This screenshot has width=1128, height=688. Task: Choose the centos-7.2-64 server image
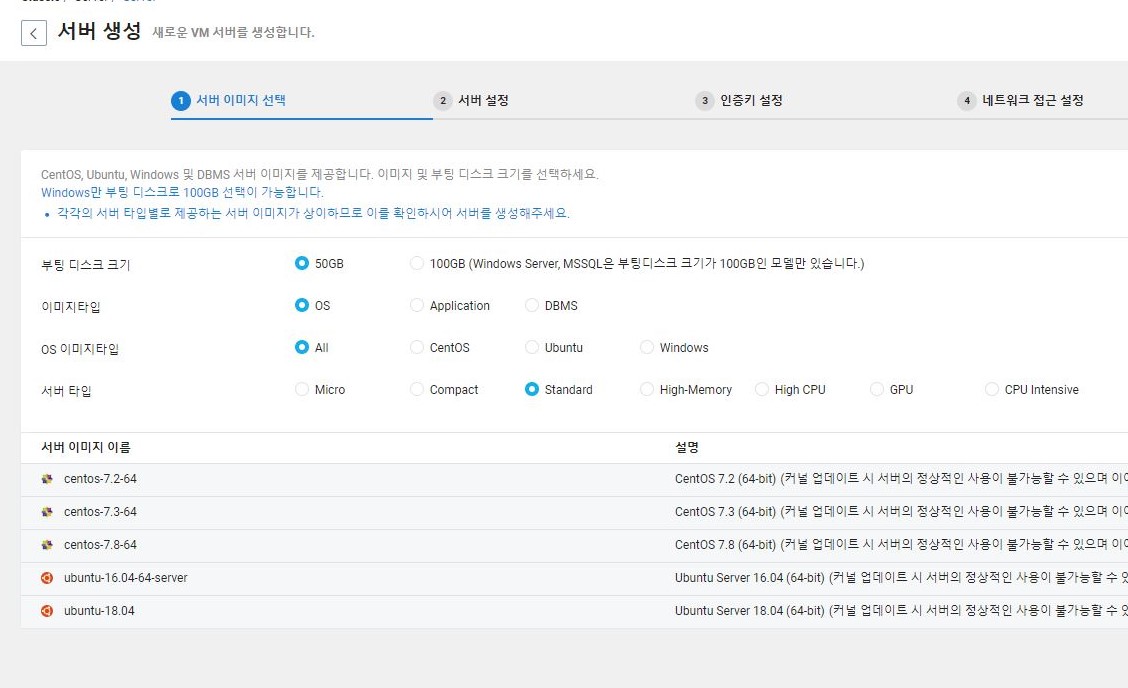click(x=100, y=479)
